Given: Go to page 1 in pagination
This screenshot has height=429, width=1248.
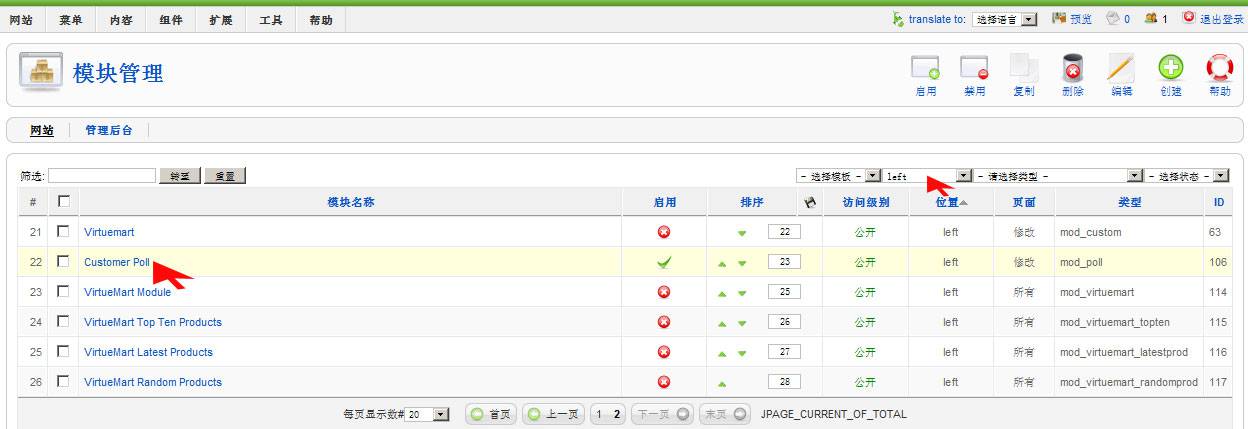Looking at the screenshot, I should point(599,414).
